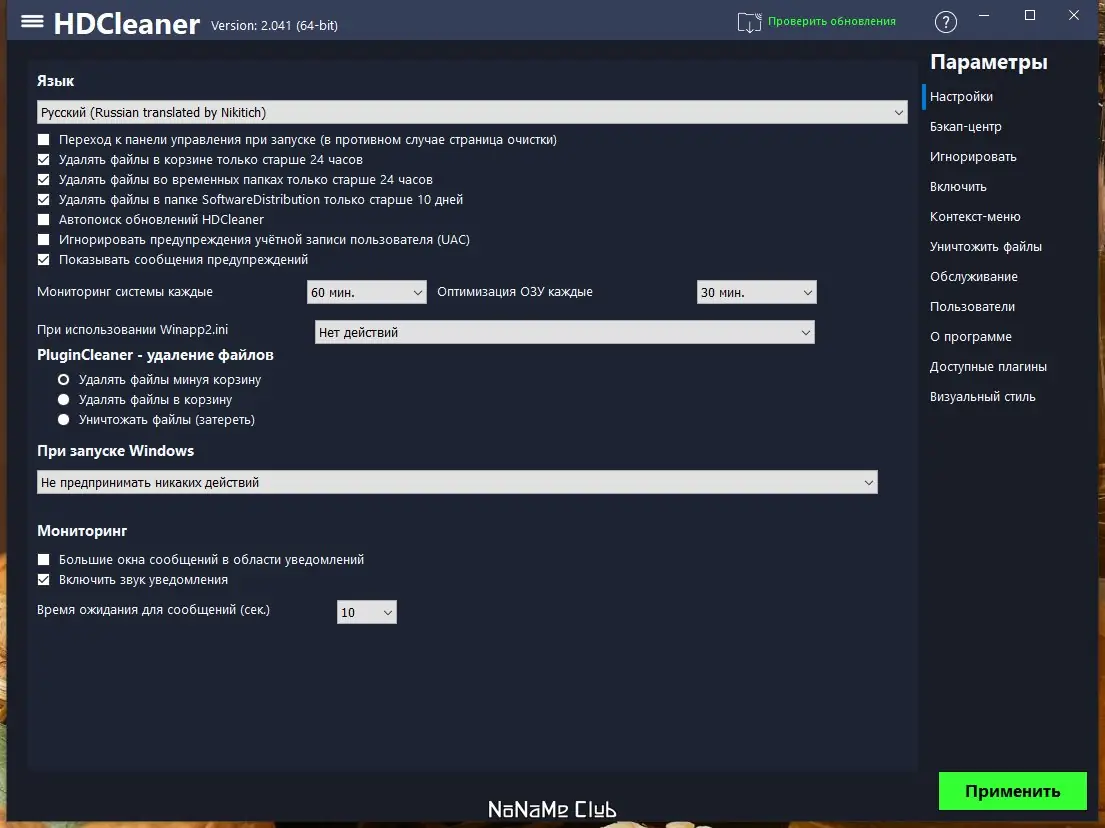Open Обслуживание section

point(973,276)
